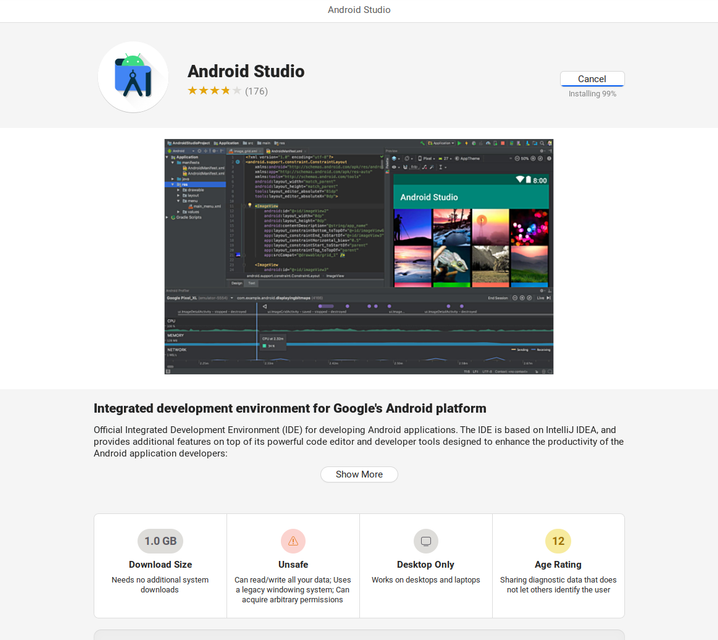Open the Unsafe permissions details text

[293, 590]
